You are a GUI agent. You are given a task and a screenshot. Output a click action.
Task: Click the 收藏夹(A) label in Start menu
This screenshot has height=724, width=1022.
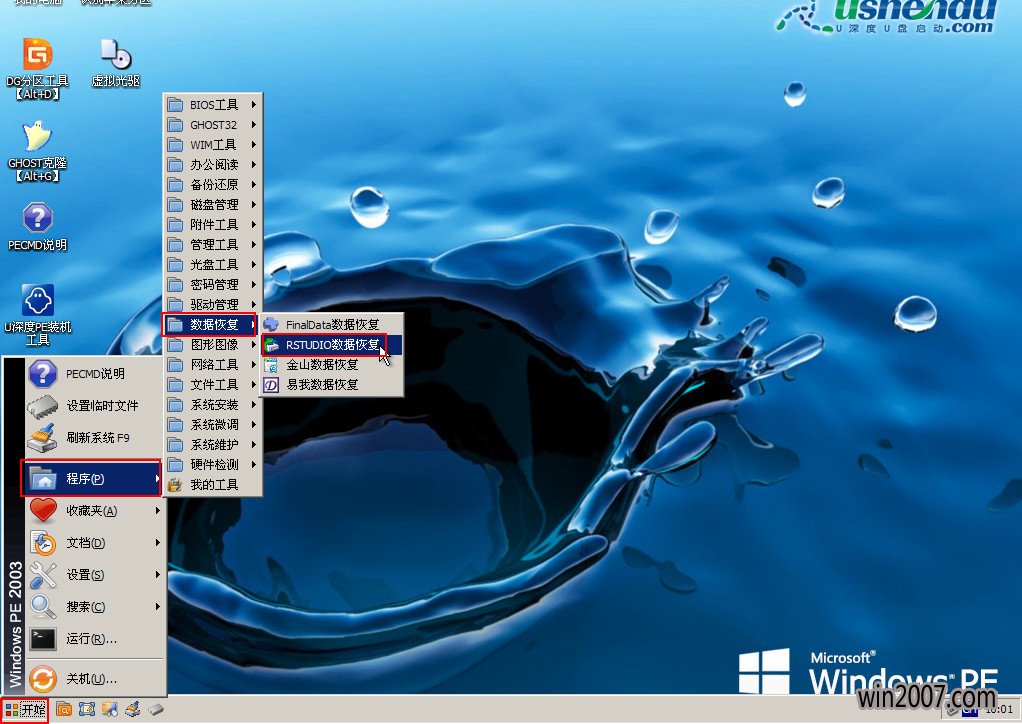91,511
